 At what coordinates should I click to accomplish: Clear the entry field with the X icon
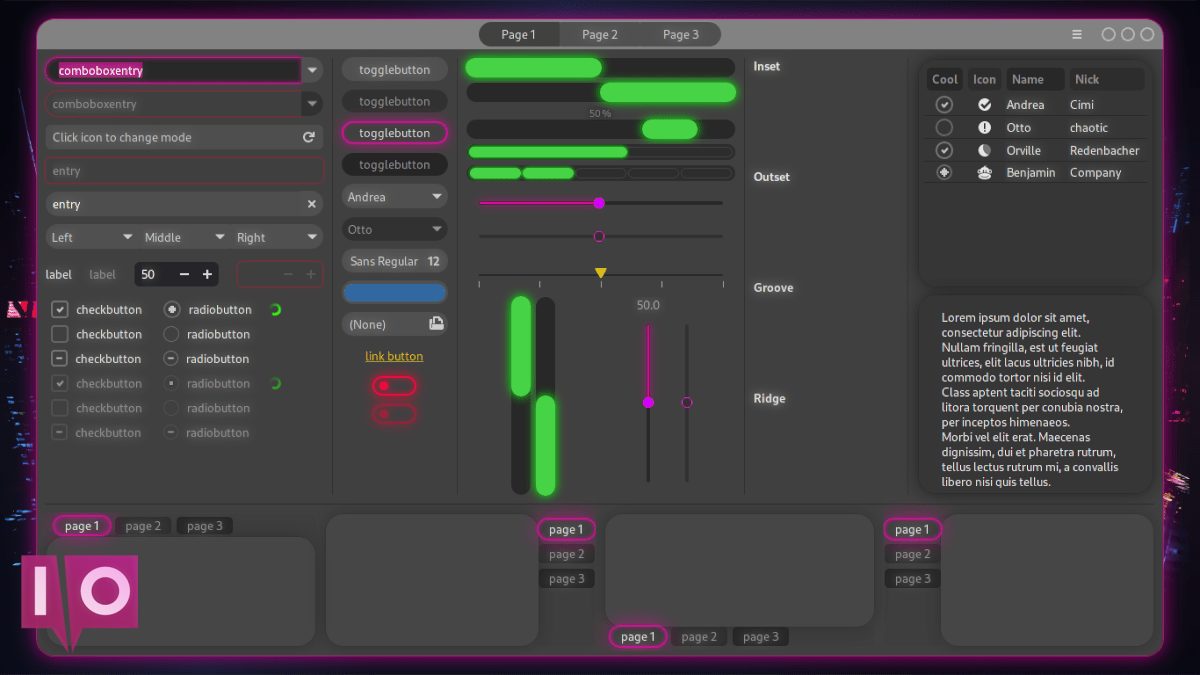point(311,204)
